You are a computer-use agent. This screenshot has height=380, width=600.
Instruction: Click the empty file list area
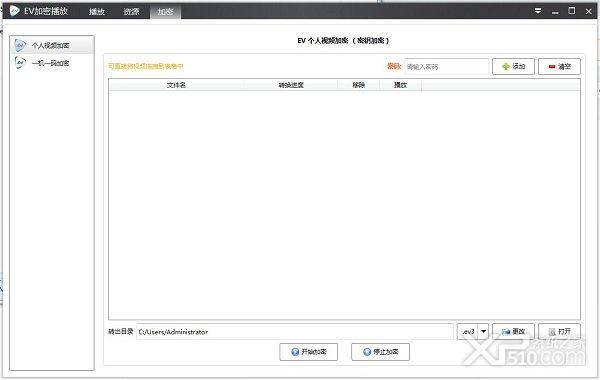point(344,205)
